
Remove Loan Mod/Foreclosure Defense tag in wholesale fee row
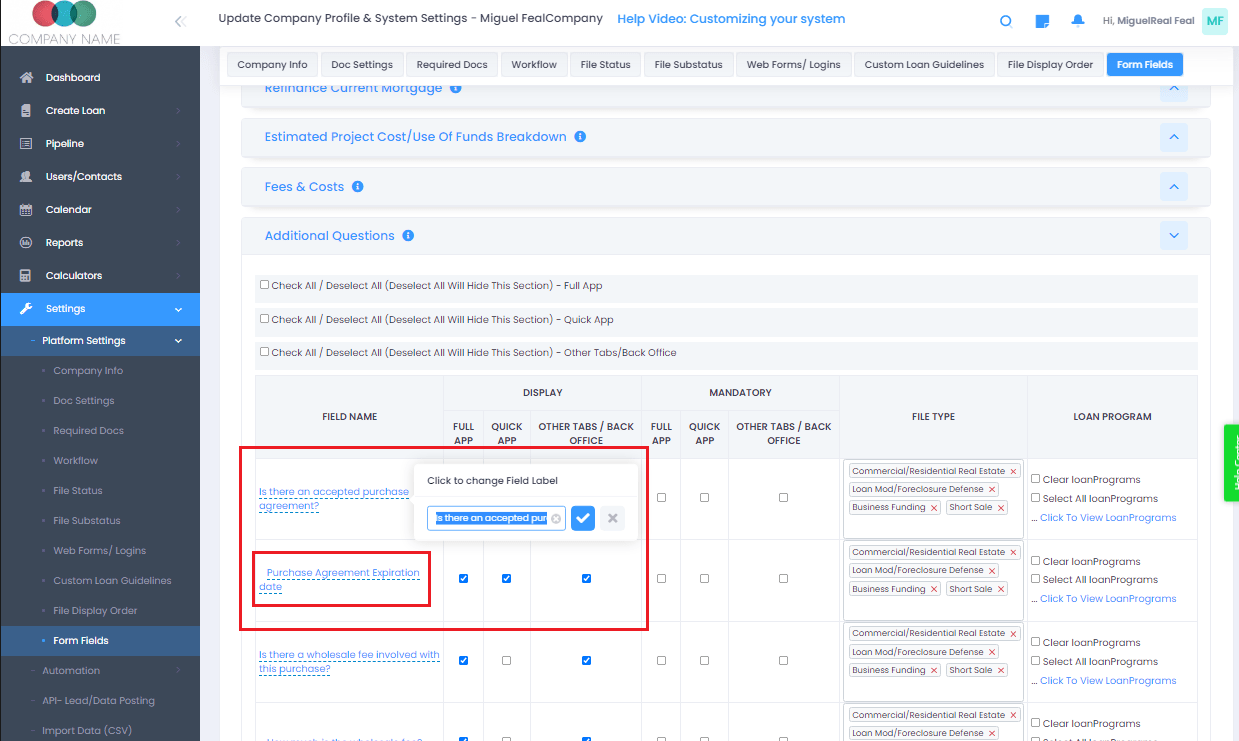tap(992, 652)
